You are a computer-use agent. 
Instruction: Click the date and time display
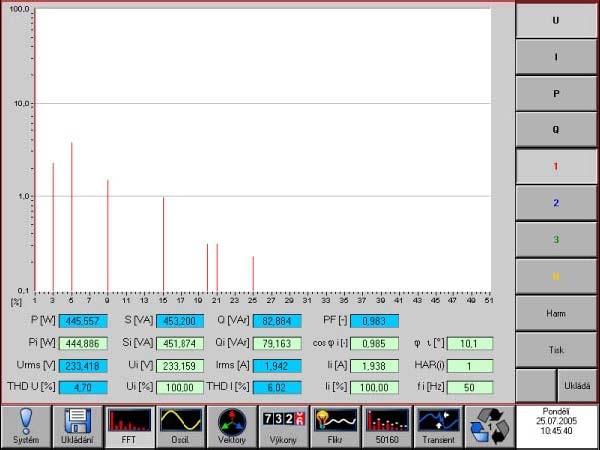click(556, 422)
